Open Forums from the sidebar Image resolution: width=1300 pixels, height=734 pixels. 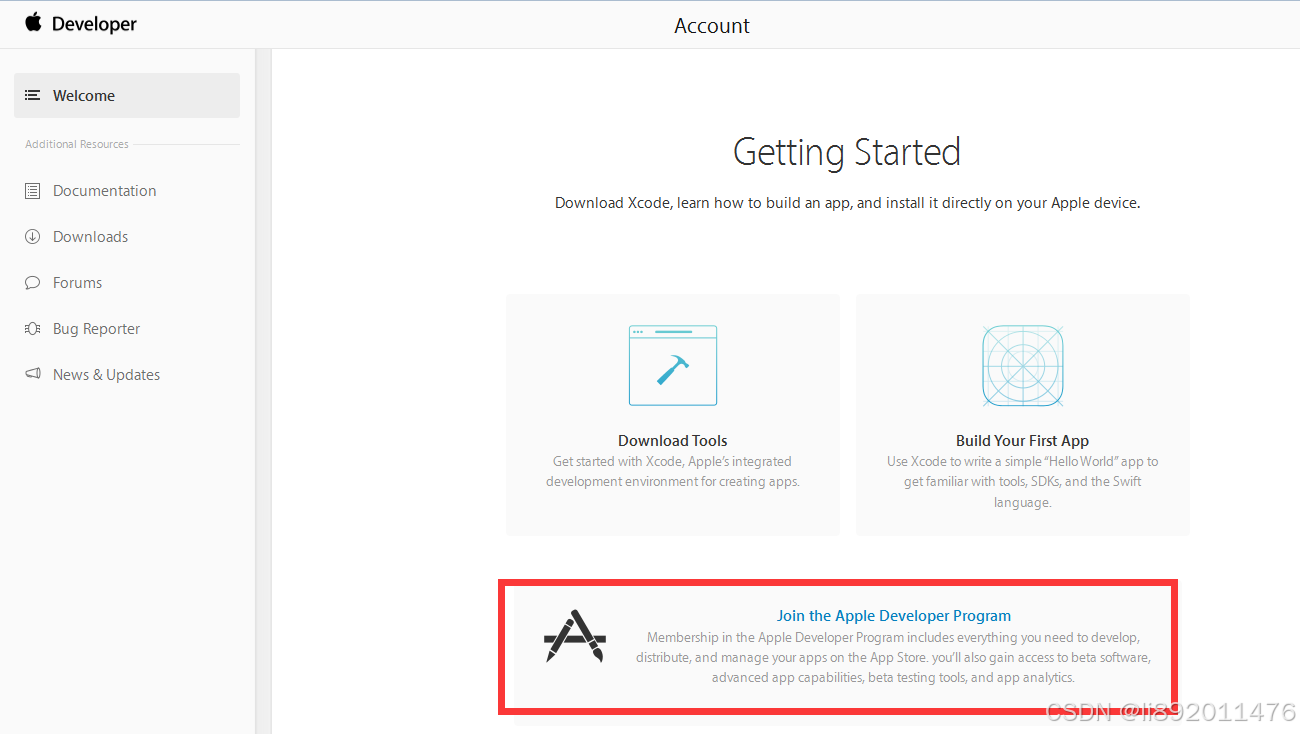(x=77, y=283)
